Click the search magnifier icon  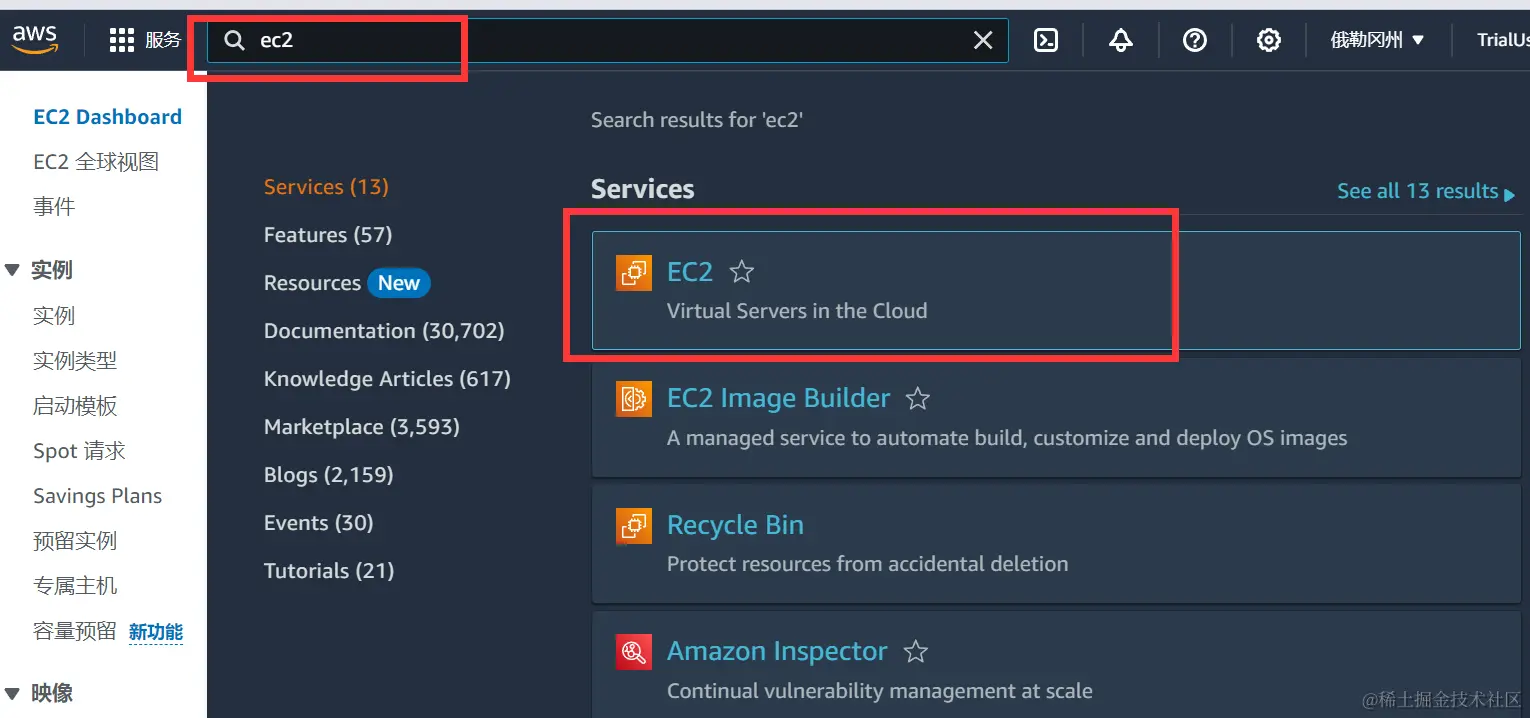(234, 40)
